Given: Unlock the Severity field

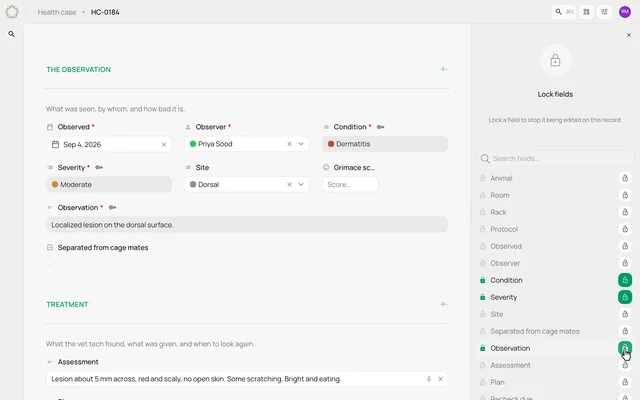Looking at the screenshot, I should (x=625, y=297).
